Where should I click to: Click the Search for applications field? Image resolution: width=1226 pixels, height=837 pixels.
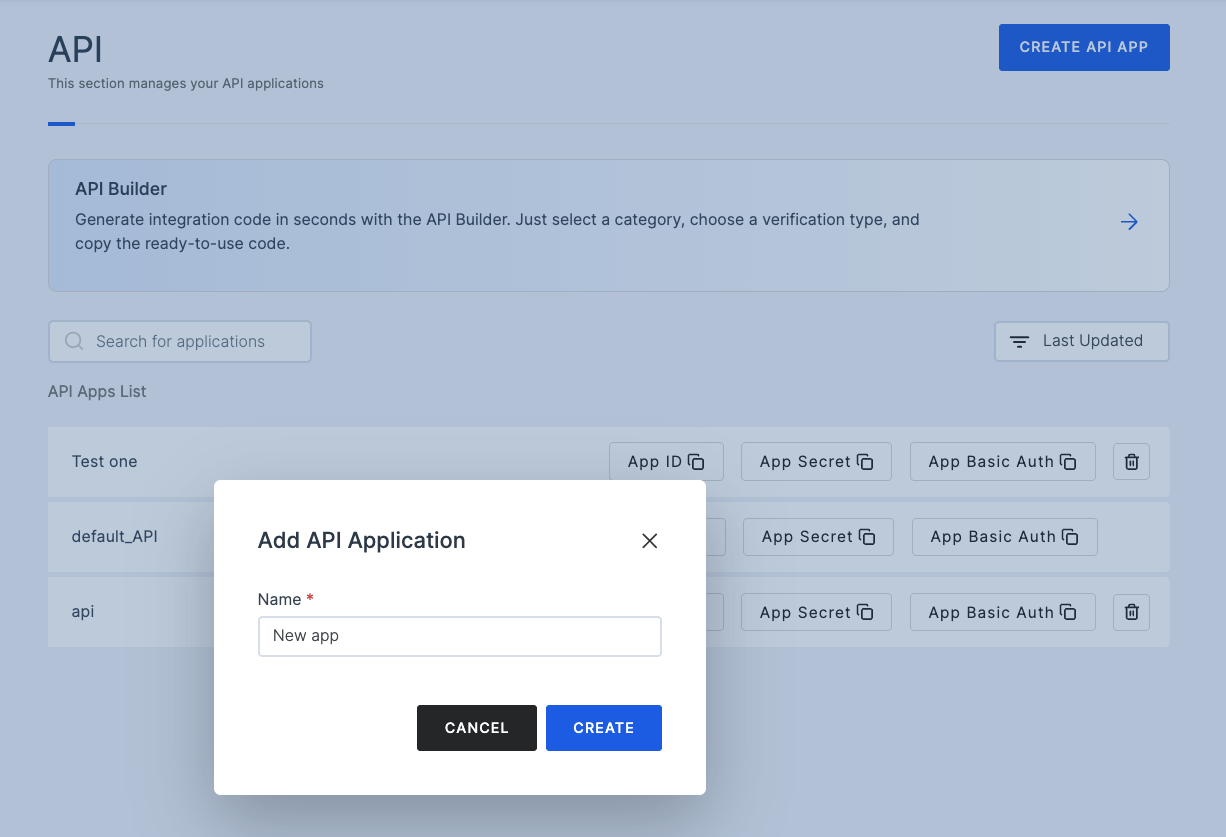click(180, 341)
